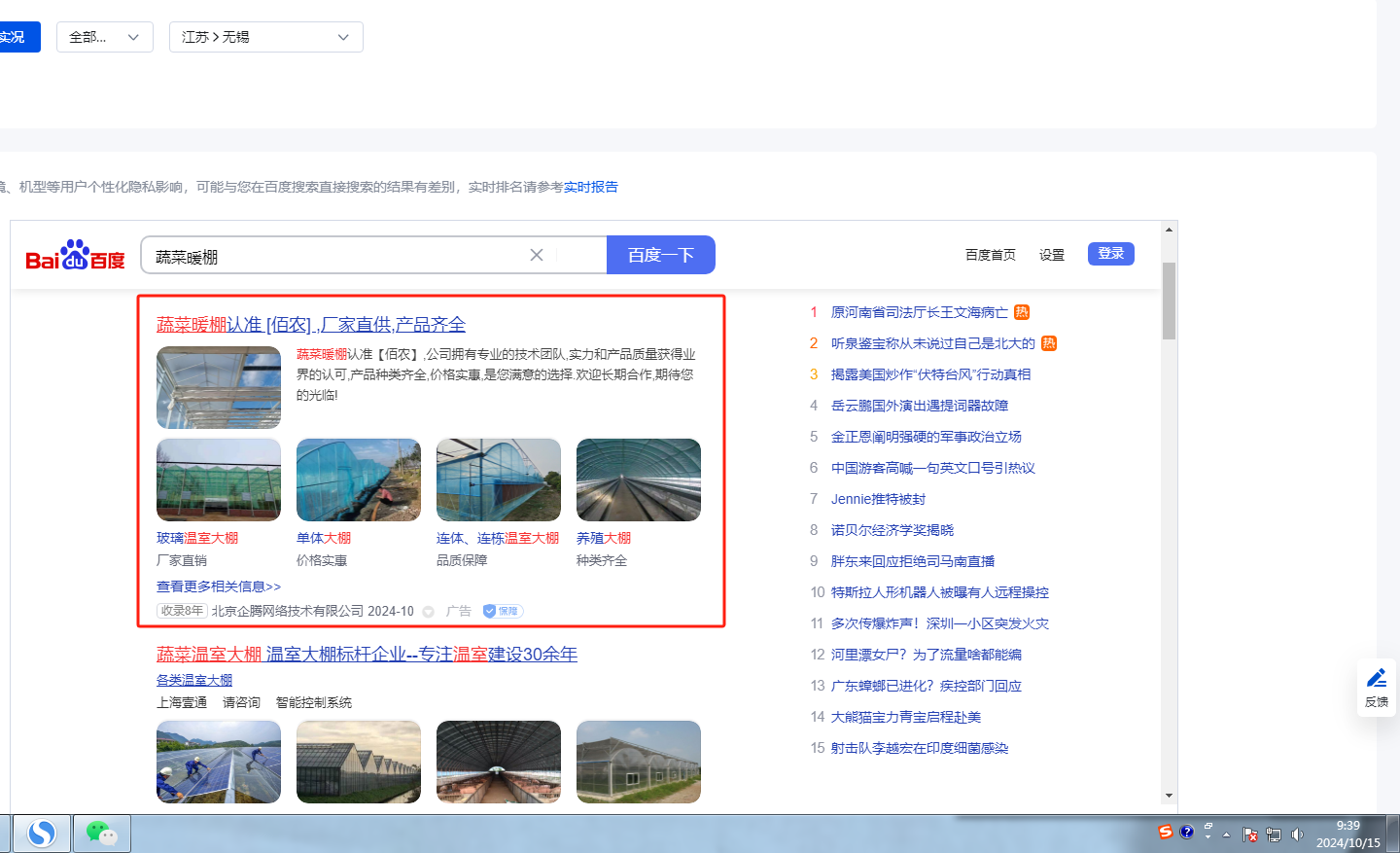The height and width of the screenshot is (853, 1400).
Task: Click the 连体、连栋温室大棚 thumbnail image
Action: coord(499,480)
